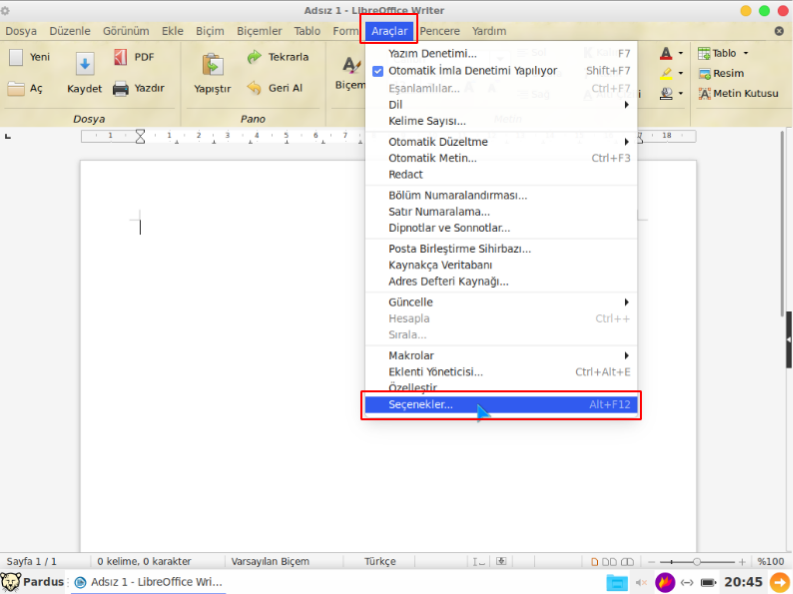This screenshot has width=793, height=594.
Task: Apply the yellow highlighting marker icon
Action: tap(666, 73)
